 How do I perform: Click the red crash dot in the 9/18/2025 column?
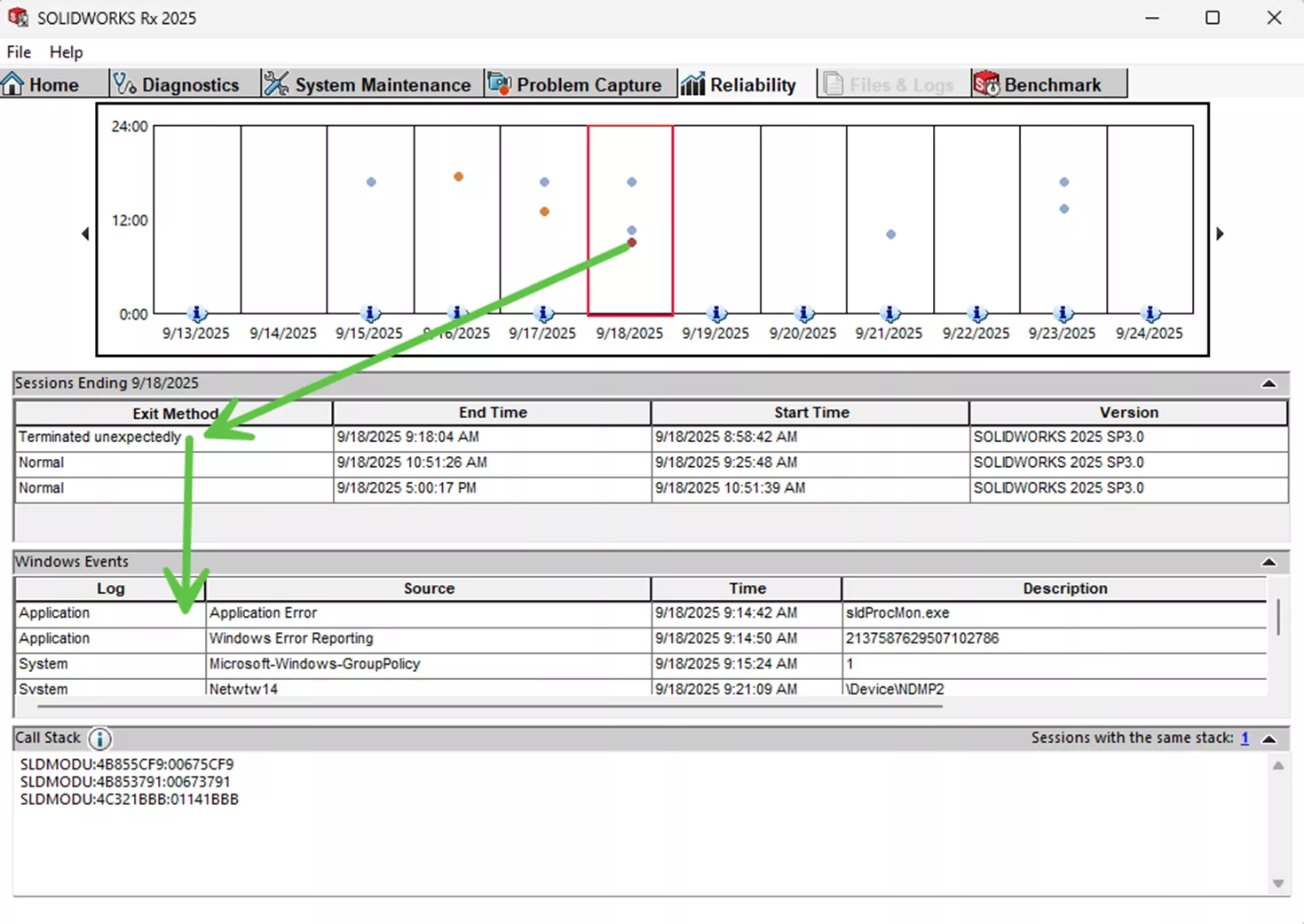(x=631, y=242)
